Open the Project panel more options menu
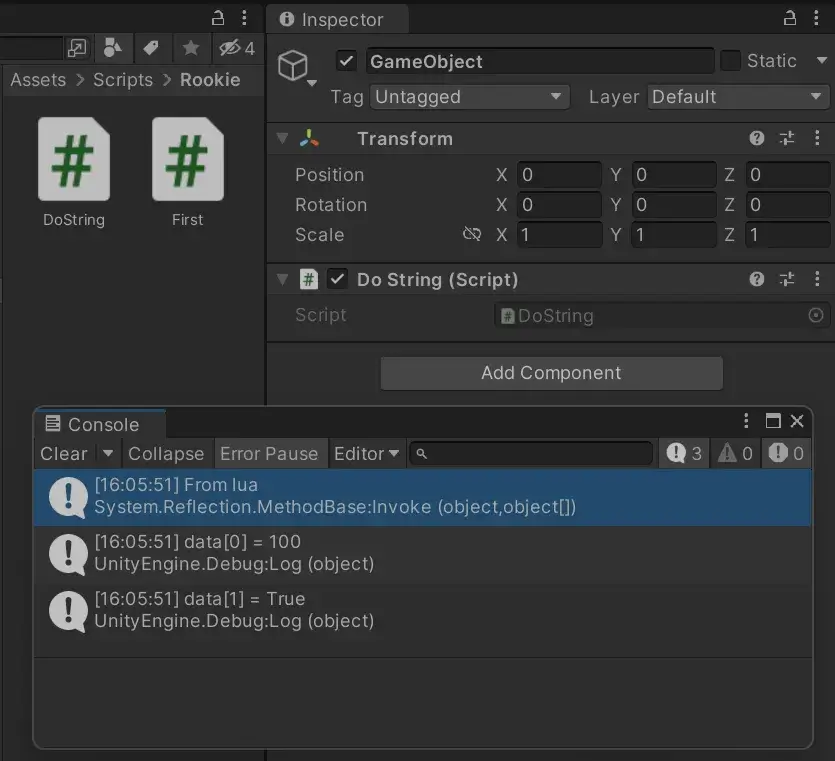 click(244, 18)
